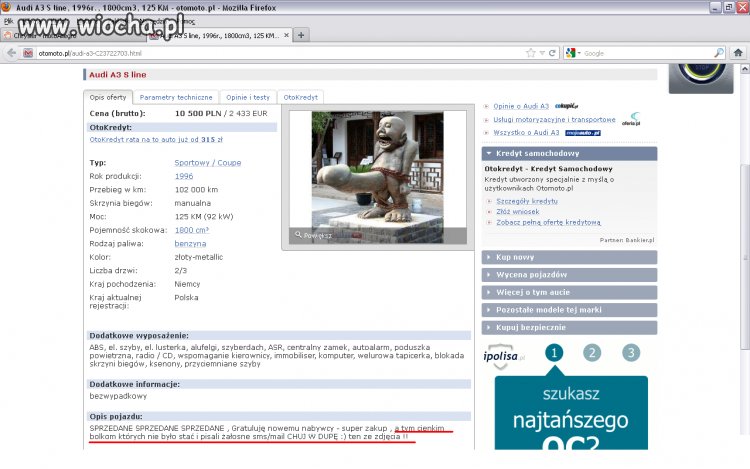Click the otomoto.pl address bar URL field
This screenshot has width=750, height=469.
(x=280, y=53)
